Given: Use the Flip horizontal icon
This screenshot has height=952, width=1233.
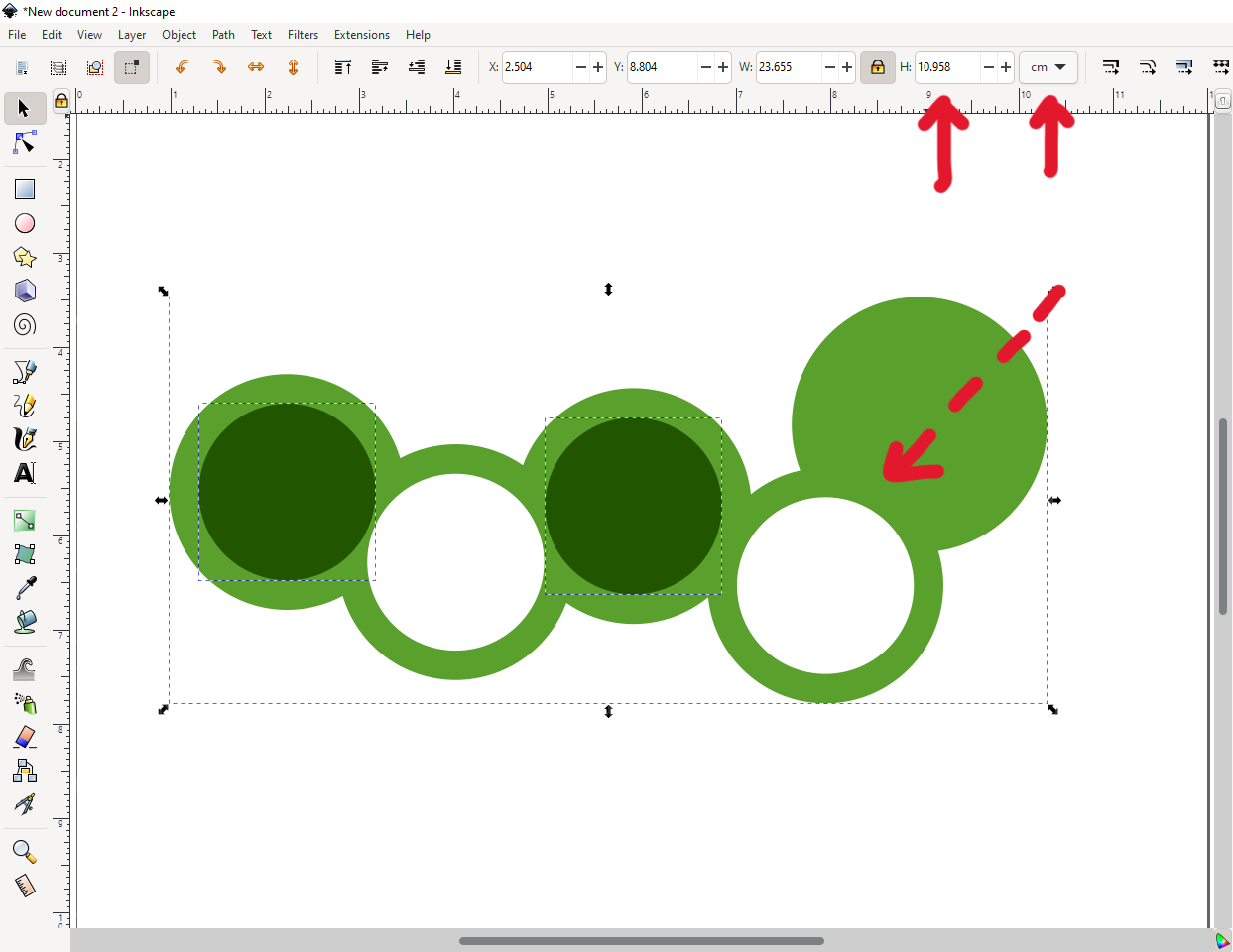Looking at the screenshot, I should 256,67.
